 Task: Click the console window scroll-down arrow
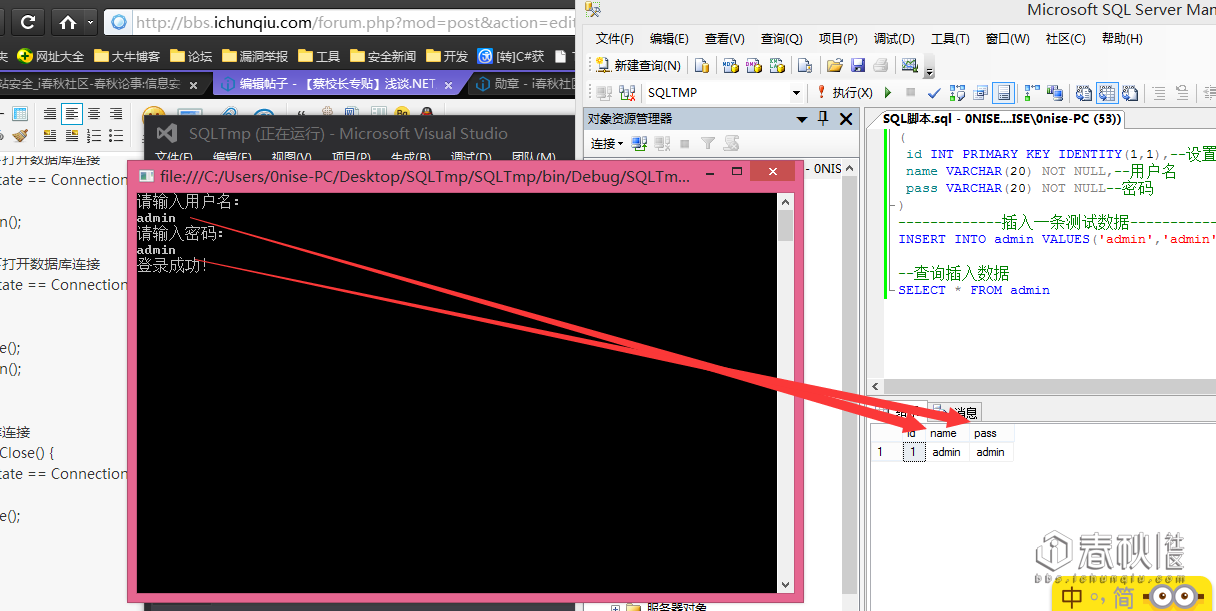pos(786,585)
